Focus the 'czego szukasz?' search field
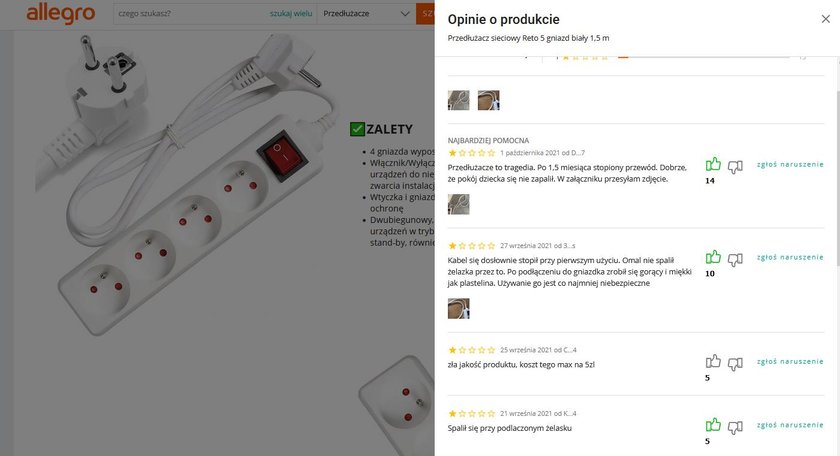The width and height of the screenshot is (840, 456). [191, 13]
